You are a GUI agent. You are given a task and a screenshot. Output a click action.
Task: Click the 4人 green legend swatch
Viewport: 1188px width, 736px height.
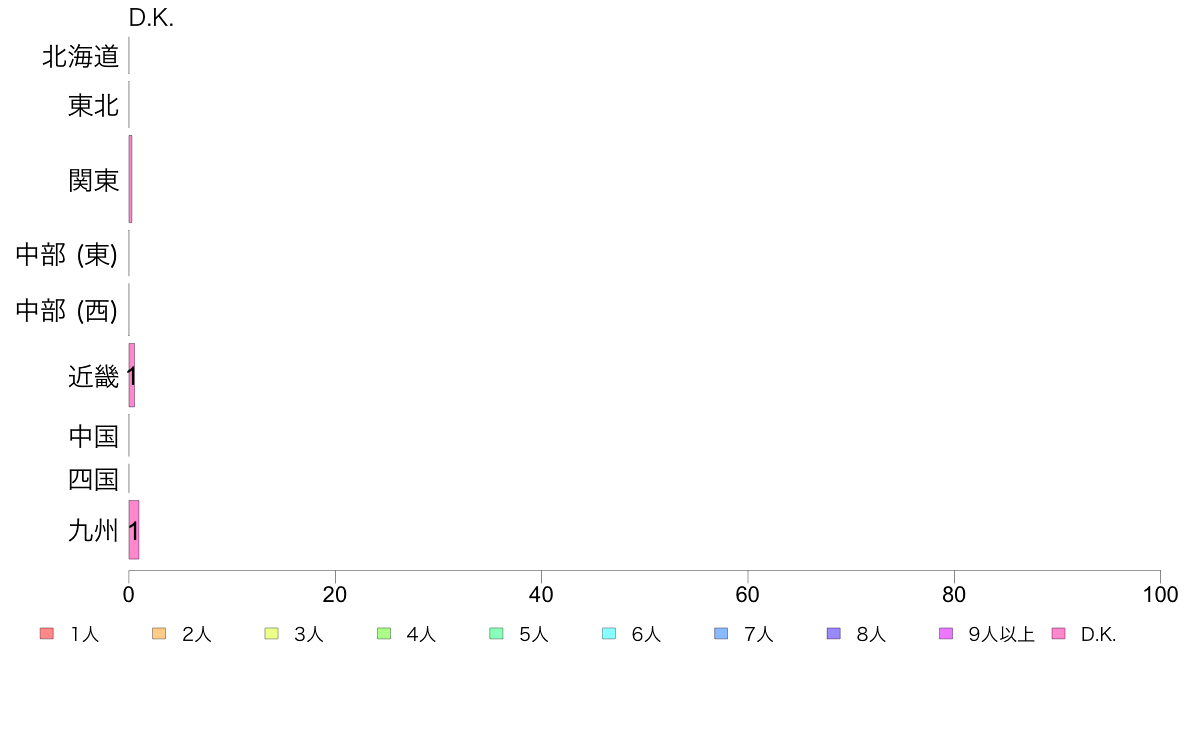coord(384,634)
